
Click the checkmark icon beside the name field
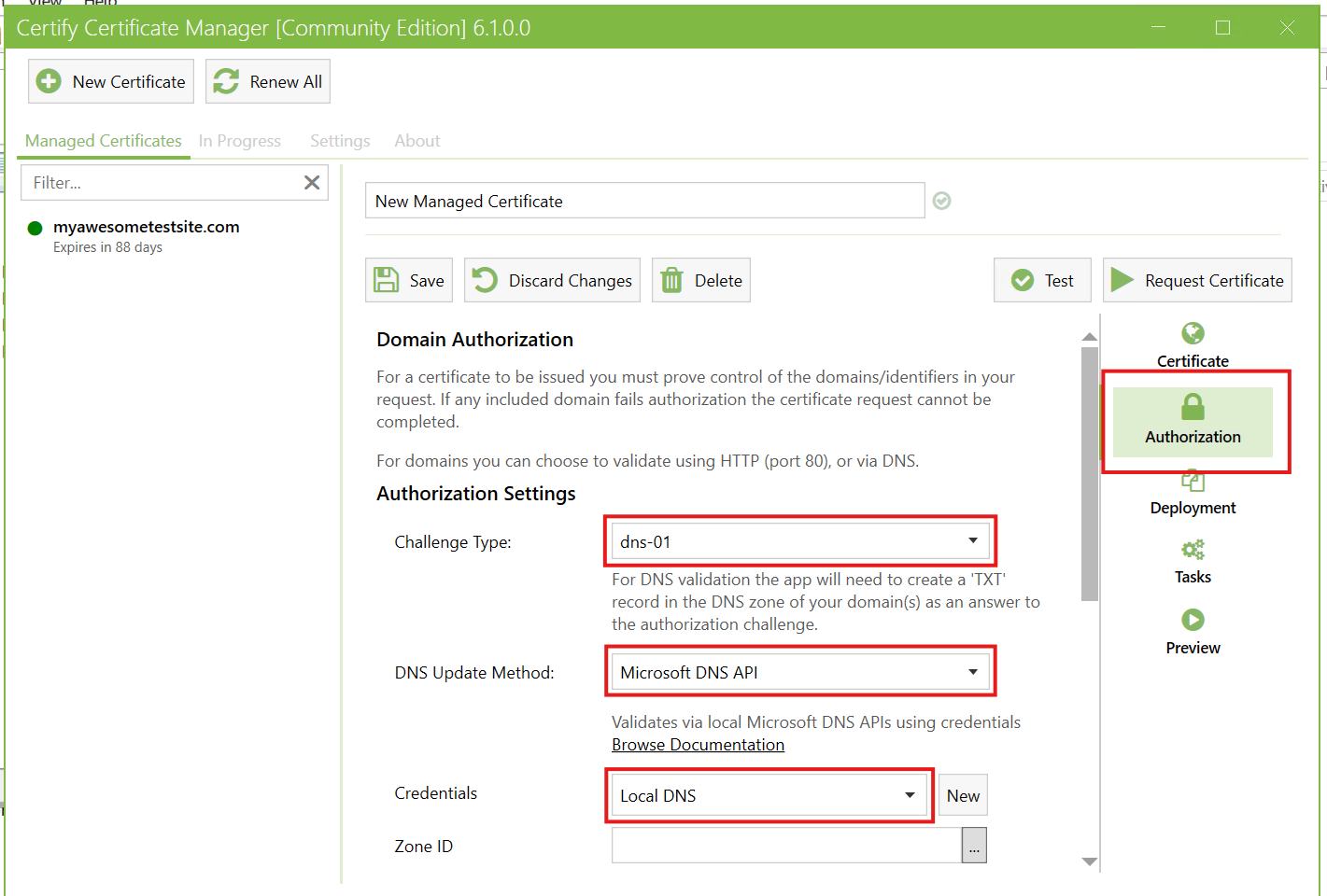coord(942,201)
